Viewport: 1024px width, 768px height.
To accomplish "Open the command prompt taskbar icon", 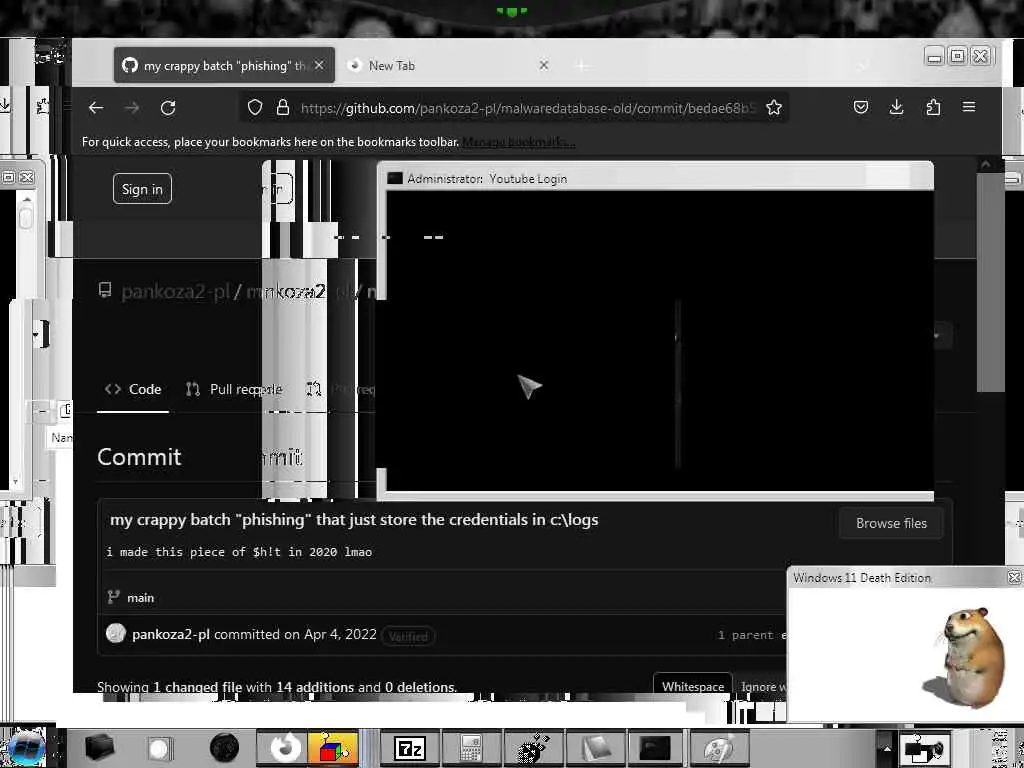I will point(654,748).
